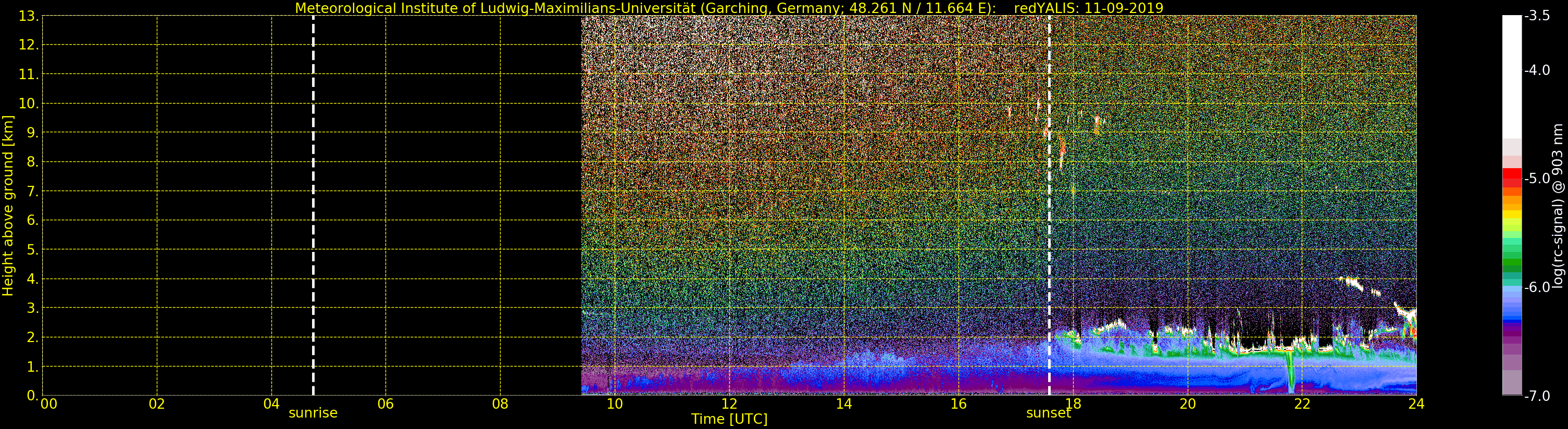
Task: Click the height tick label '3.'
Action: 33,308
